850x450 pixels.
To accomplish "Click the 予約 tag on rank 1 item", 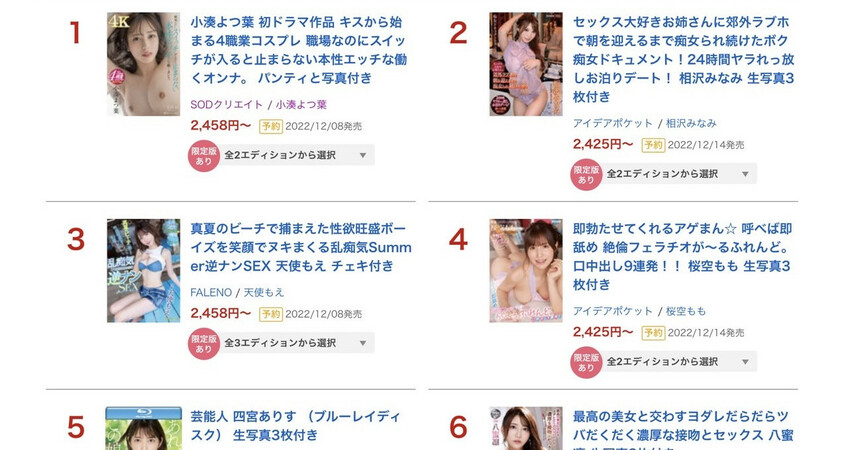I will tap(271, 126).
